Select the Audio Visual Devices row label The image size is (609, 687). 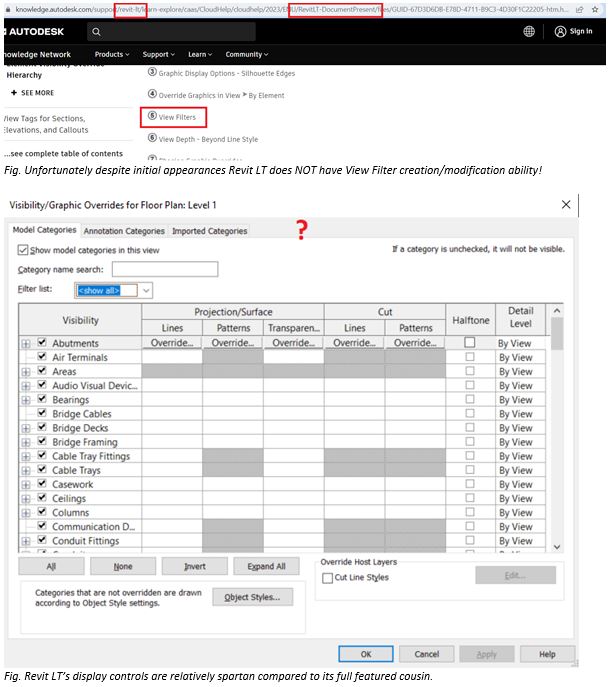[x=95, y=386]
